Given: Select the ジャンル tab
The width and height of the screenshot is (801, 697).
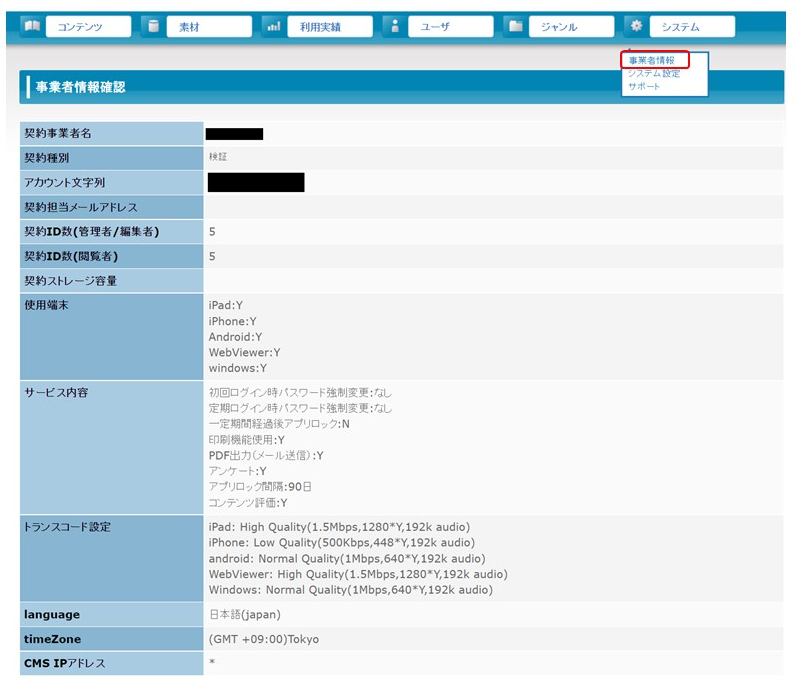Looking at the screenshot, I should coord(572,27).
